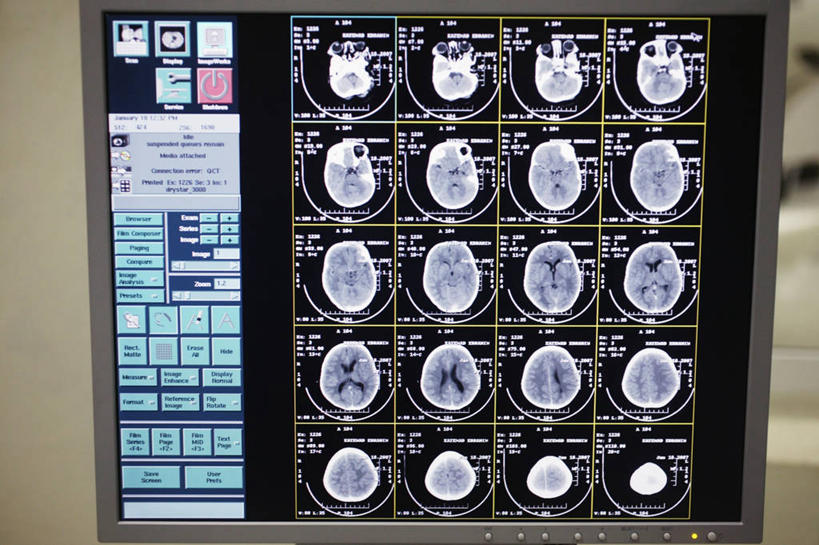The width and height of the screenshot is (819, 545).
Task: Expand the Measure options menu
Action: point(138,377)
